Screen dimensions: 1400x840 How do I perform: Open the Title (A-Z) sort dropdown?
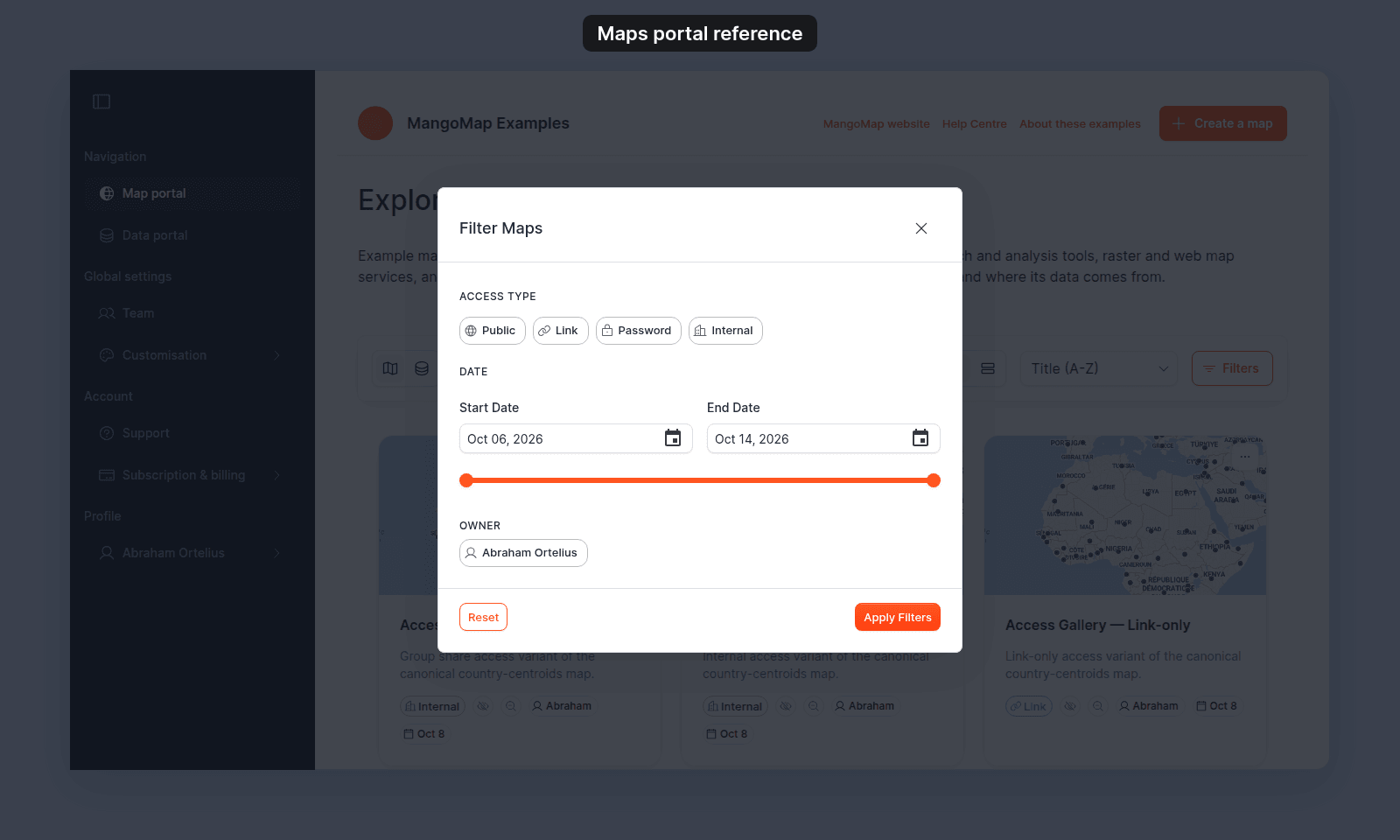(1099, 369)
